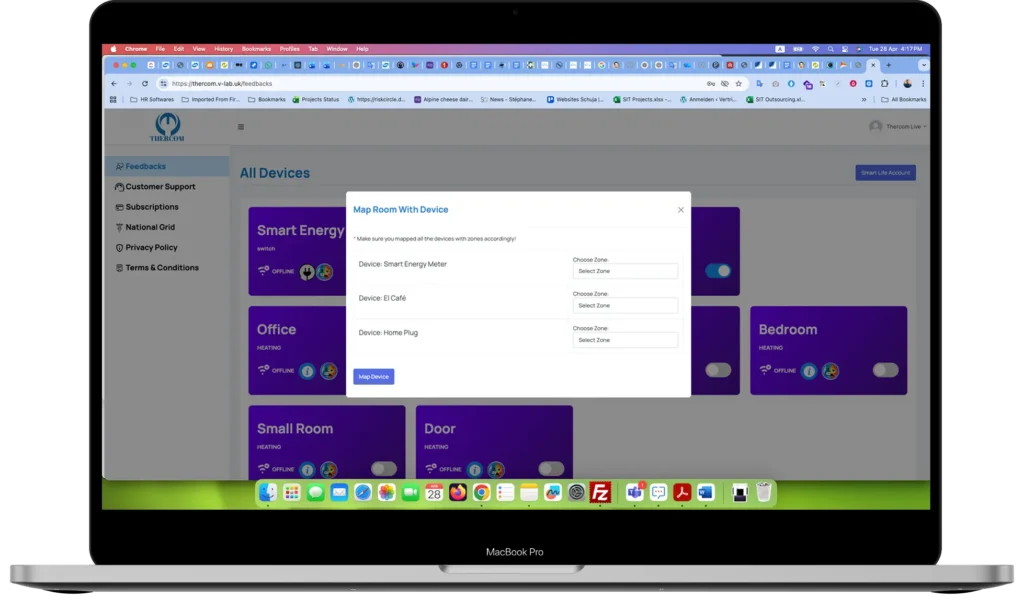This screenshot has height=598, width=1024.
Task: Go back with the browser back arrow
Action: 114,84
